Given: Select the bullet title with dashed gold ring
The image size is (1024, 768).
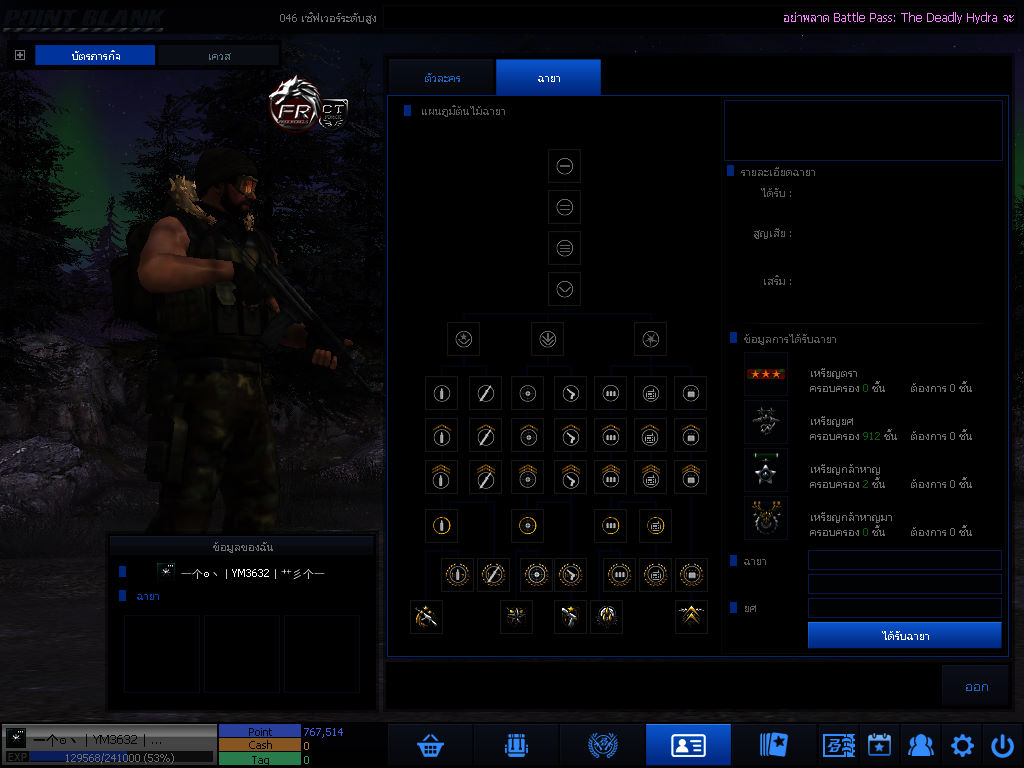Looking at the screenshot, I should point(458,575).
